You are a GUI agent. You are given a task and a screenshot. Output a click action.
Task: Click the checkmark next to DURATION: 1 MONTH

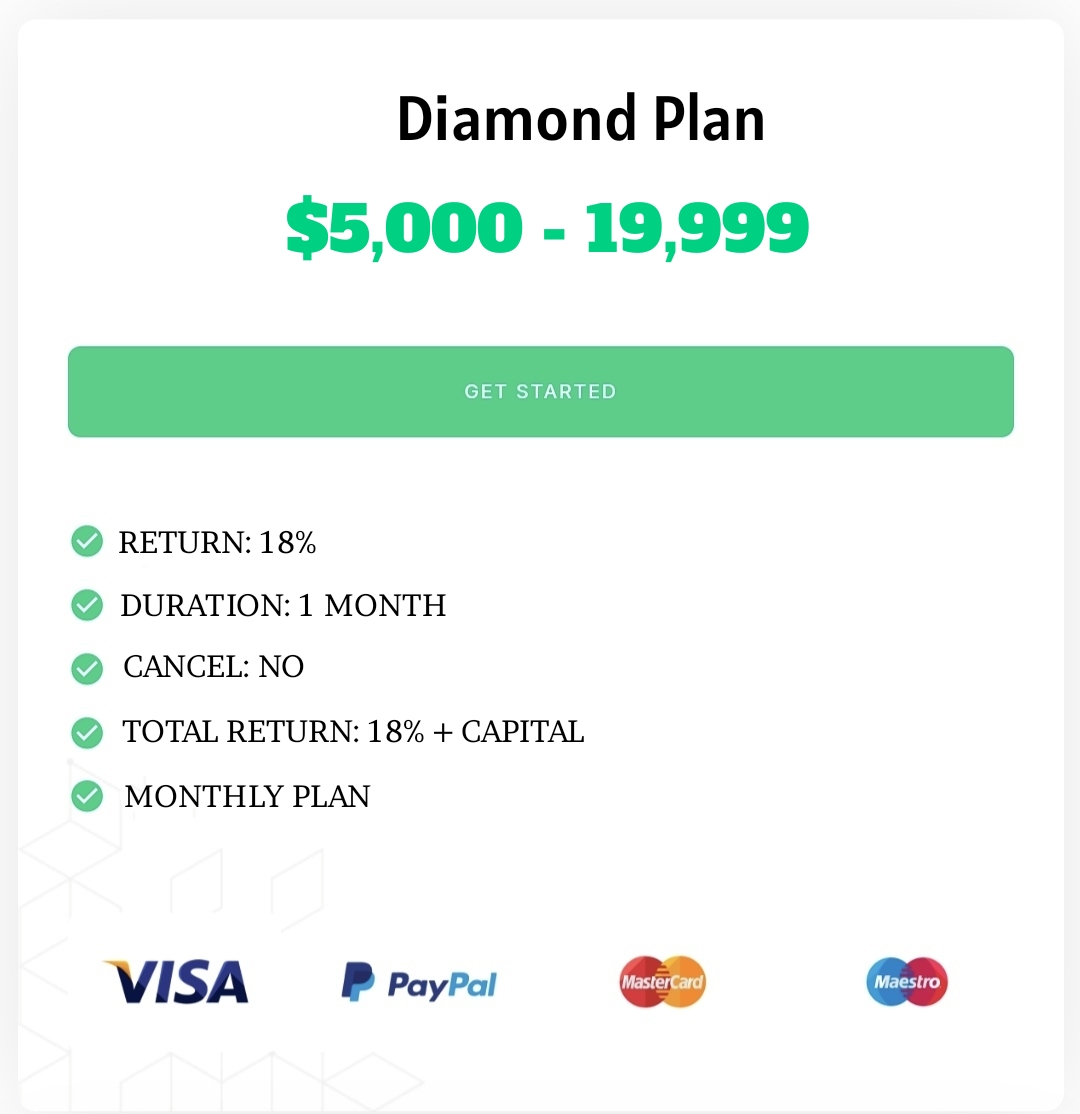[87, 605]
